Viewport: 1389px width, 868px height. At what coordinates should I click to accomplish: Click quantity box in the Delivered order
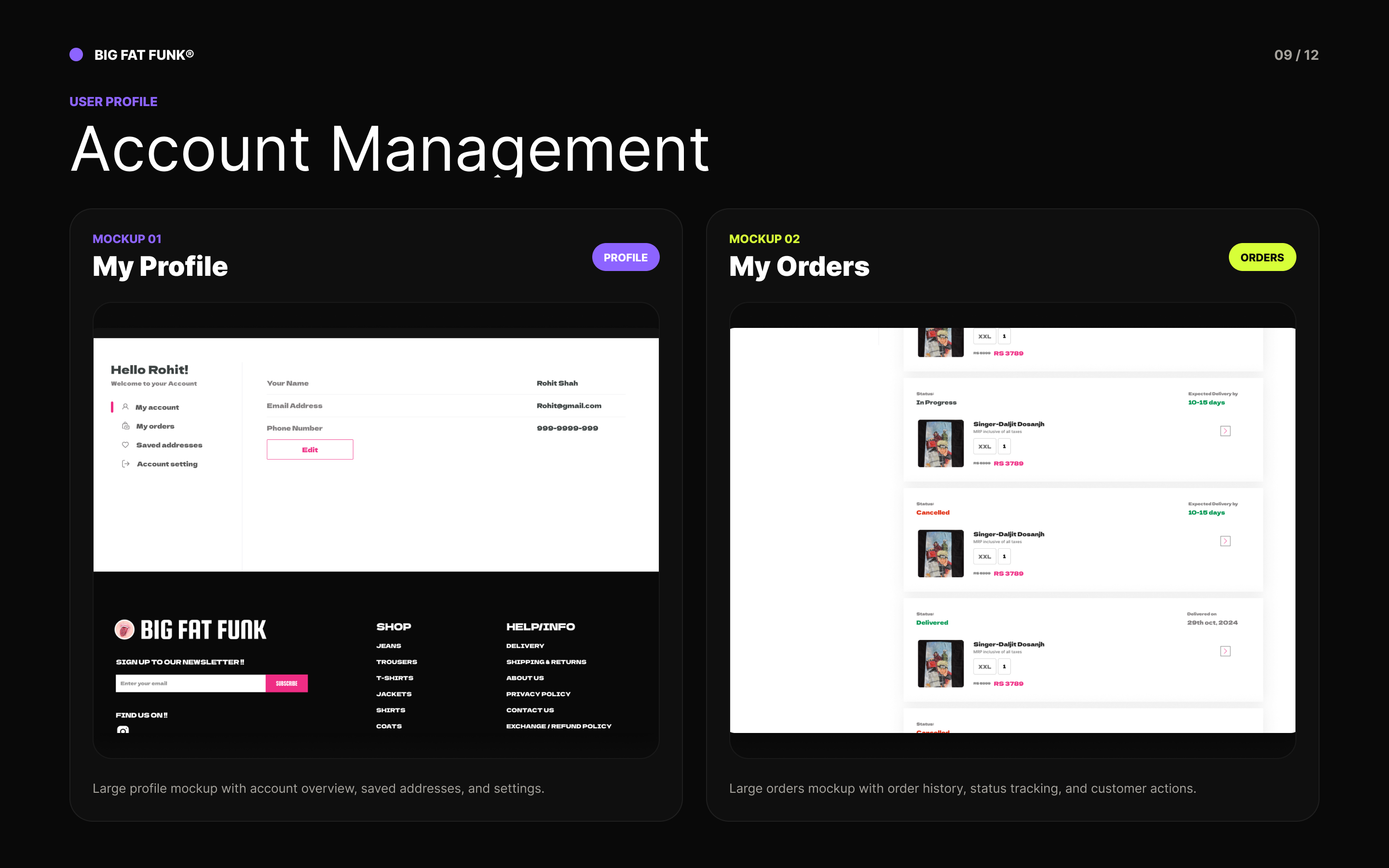(1005, 666)
